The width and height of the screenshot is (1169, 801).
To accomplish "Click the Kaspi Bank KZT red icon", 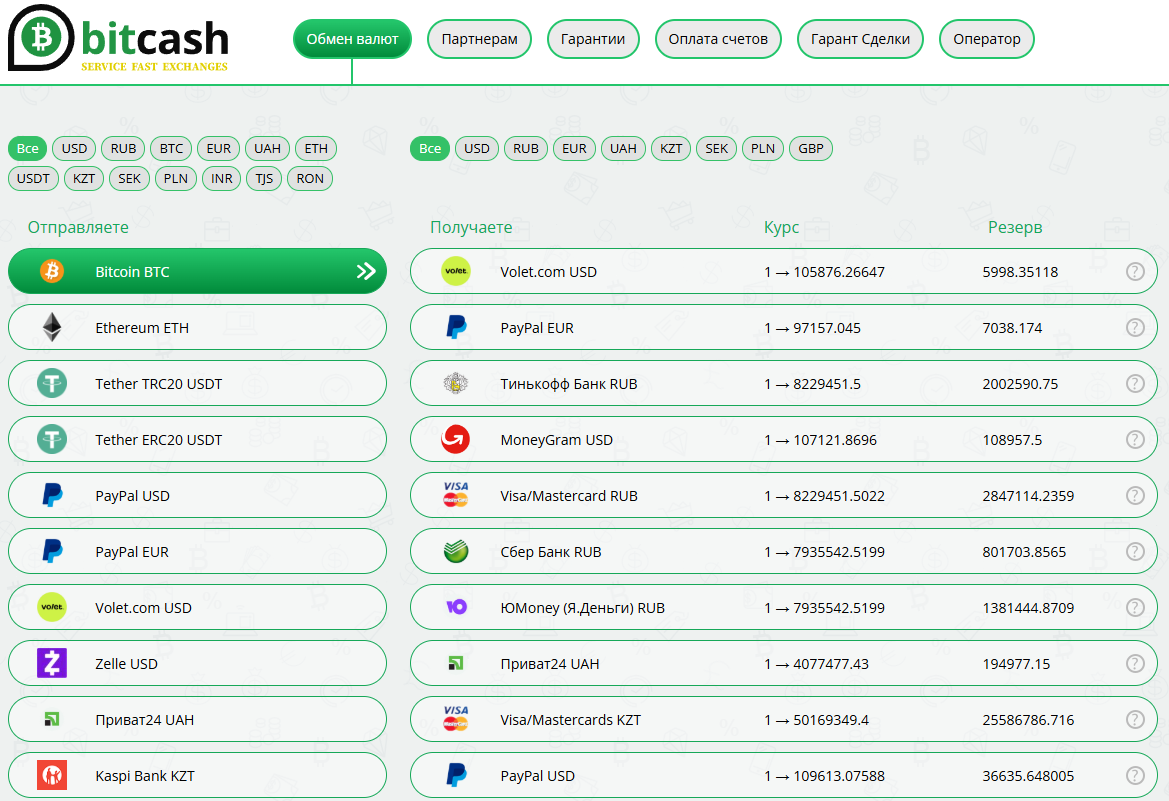I will tap(51, 775).
